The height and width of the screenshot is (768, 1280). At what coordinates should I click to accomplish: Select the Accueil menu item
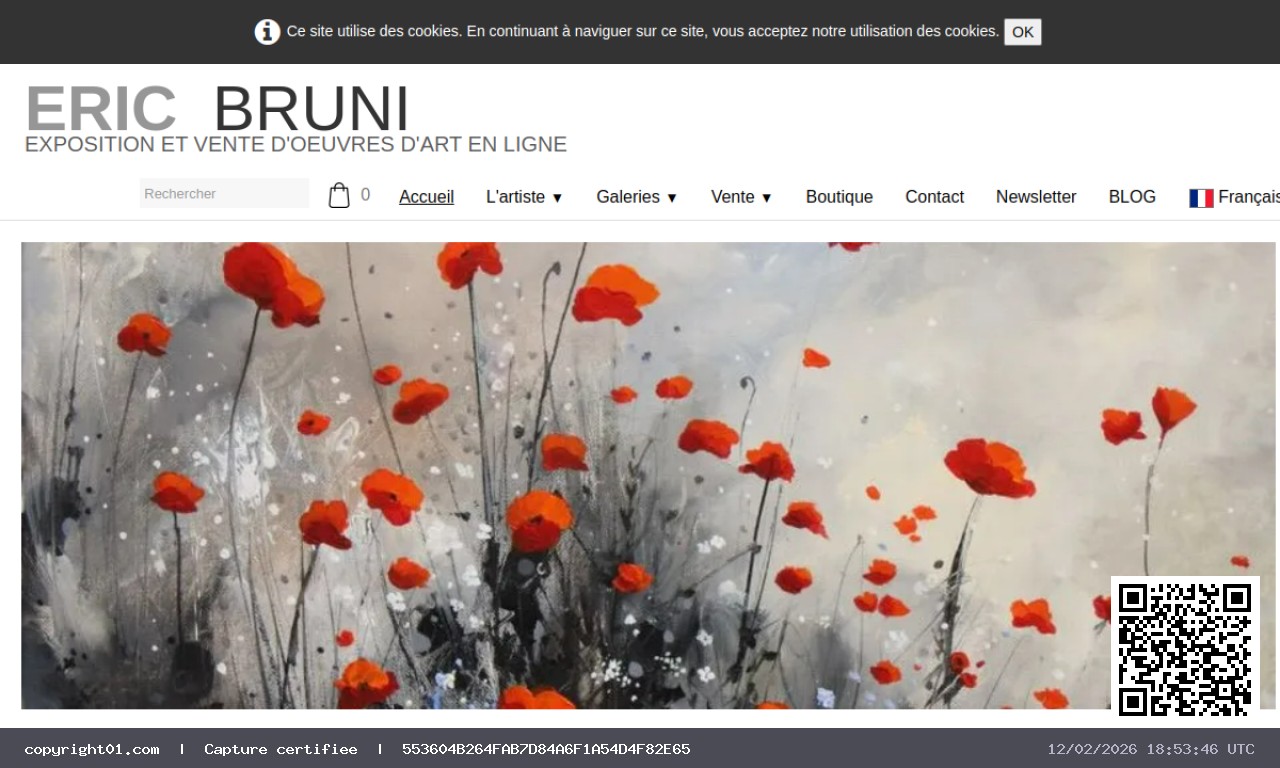(426, 197)
